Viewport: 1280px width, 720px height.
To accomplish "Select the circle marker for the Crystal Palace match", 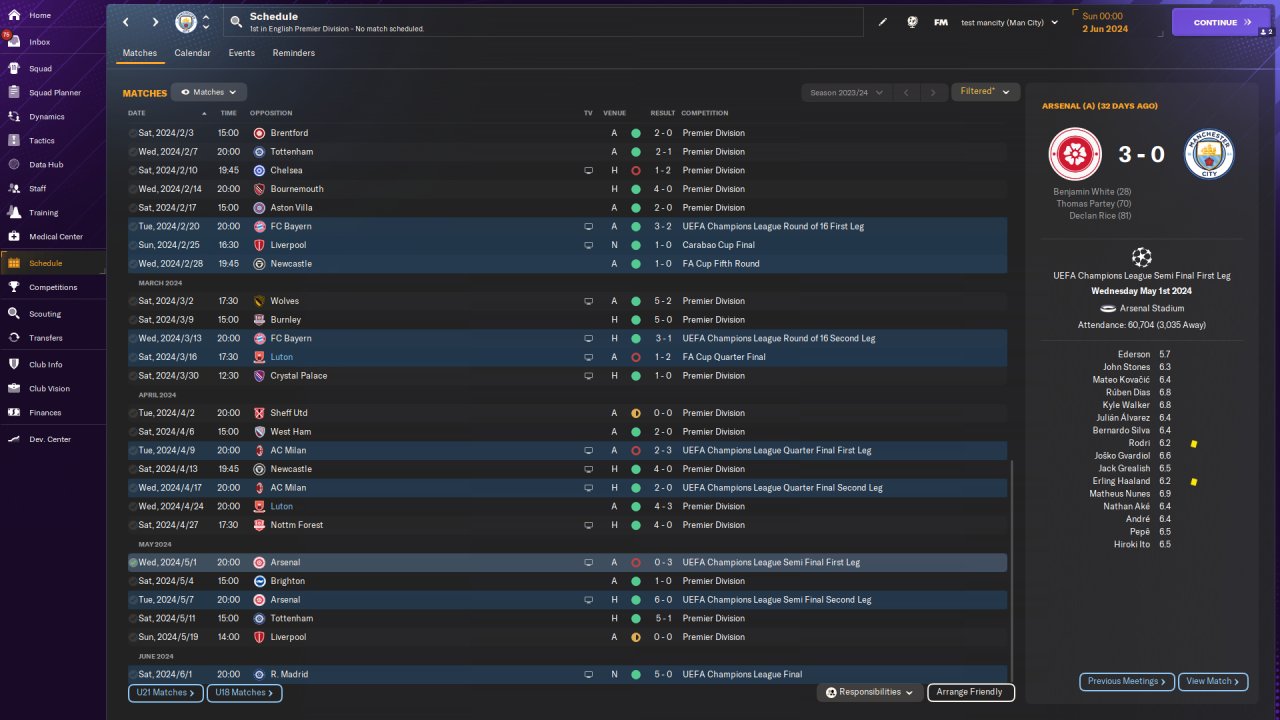I will [x=133, y=376].
